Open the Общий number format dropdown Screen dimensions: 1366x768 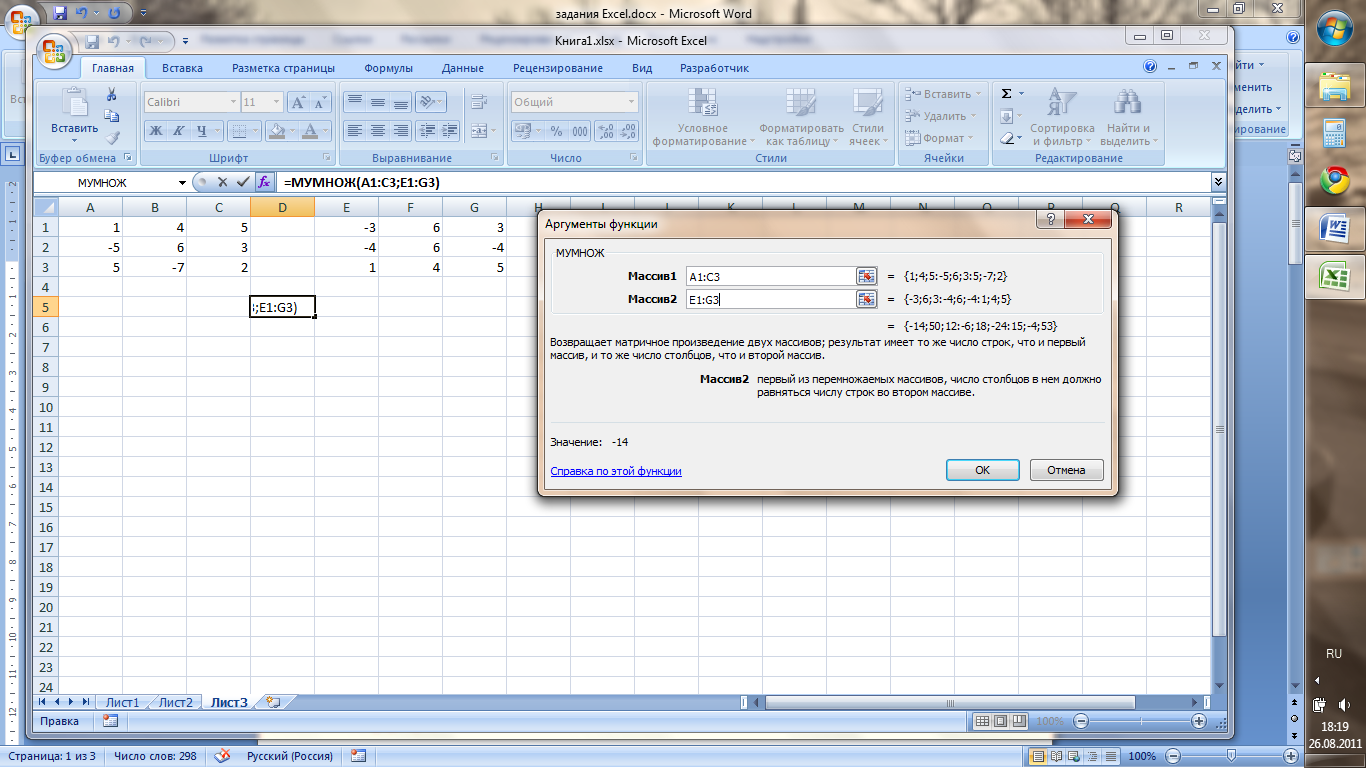pyautogui.click(x=632, y=102)
